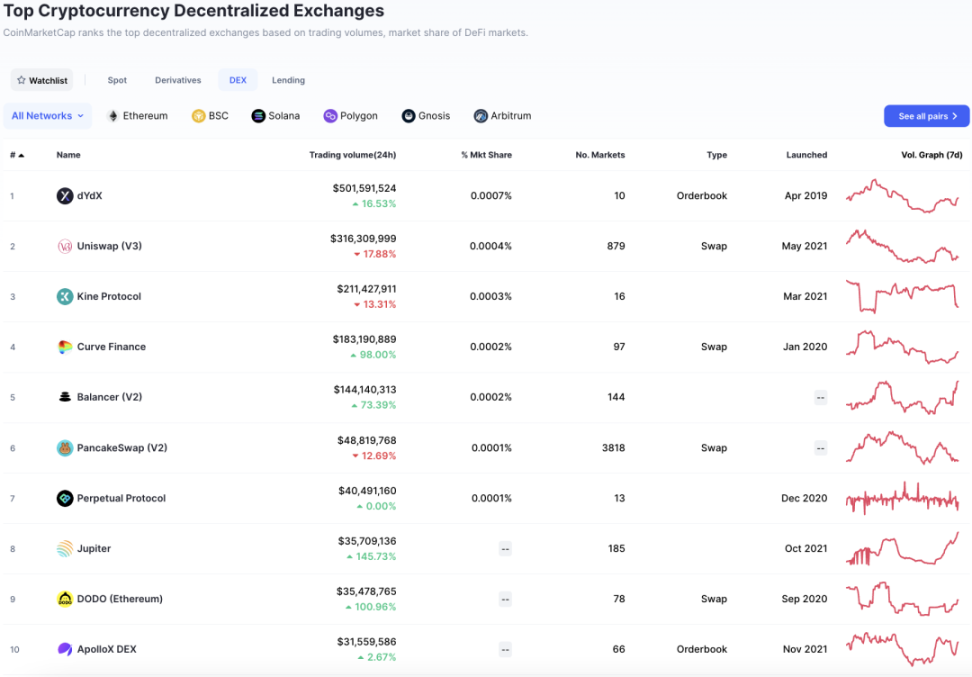Click the Kine Protocol logo icon

pos(64,296)
